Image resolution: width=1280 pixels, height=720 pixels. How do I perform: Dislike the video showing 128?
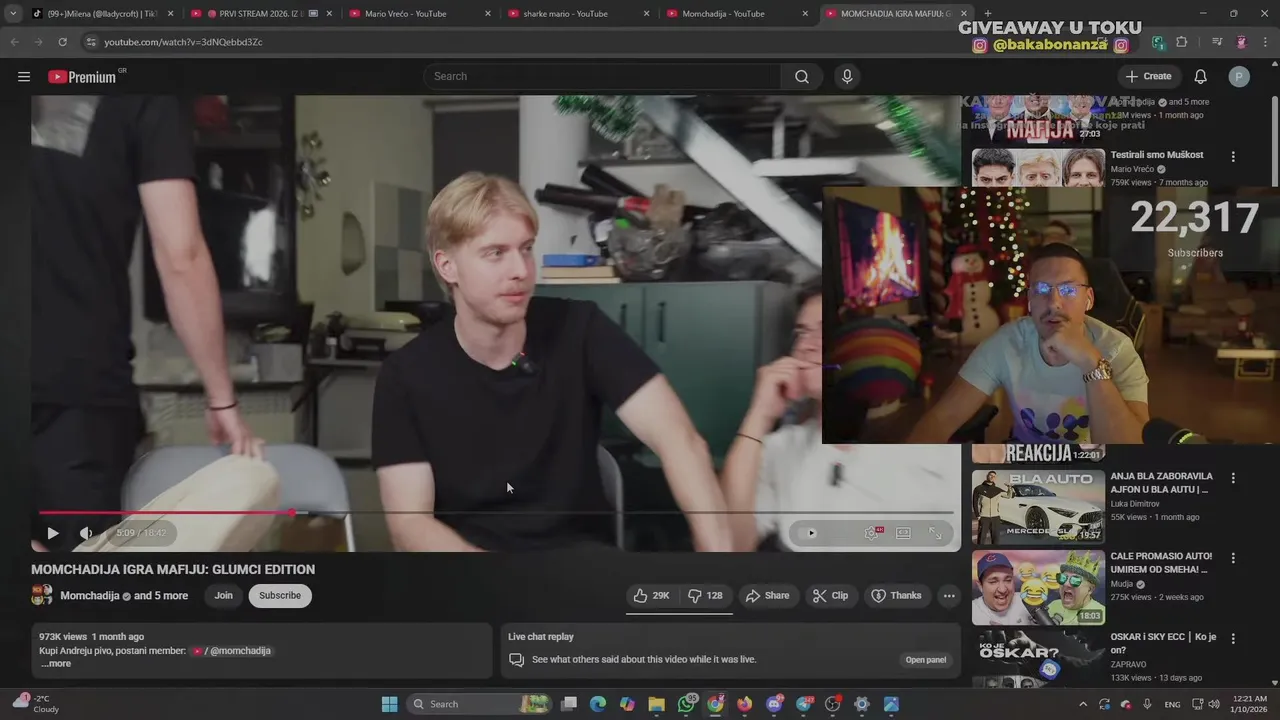[706, 595]
